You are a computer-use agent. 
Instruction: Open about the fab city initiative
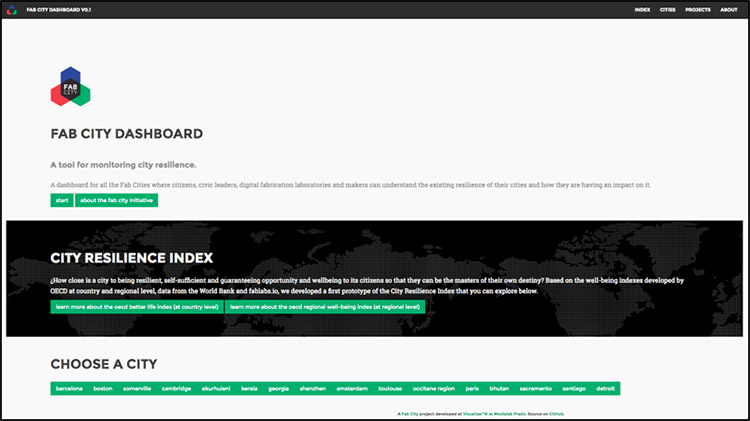(116, 200)
